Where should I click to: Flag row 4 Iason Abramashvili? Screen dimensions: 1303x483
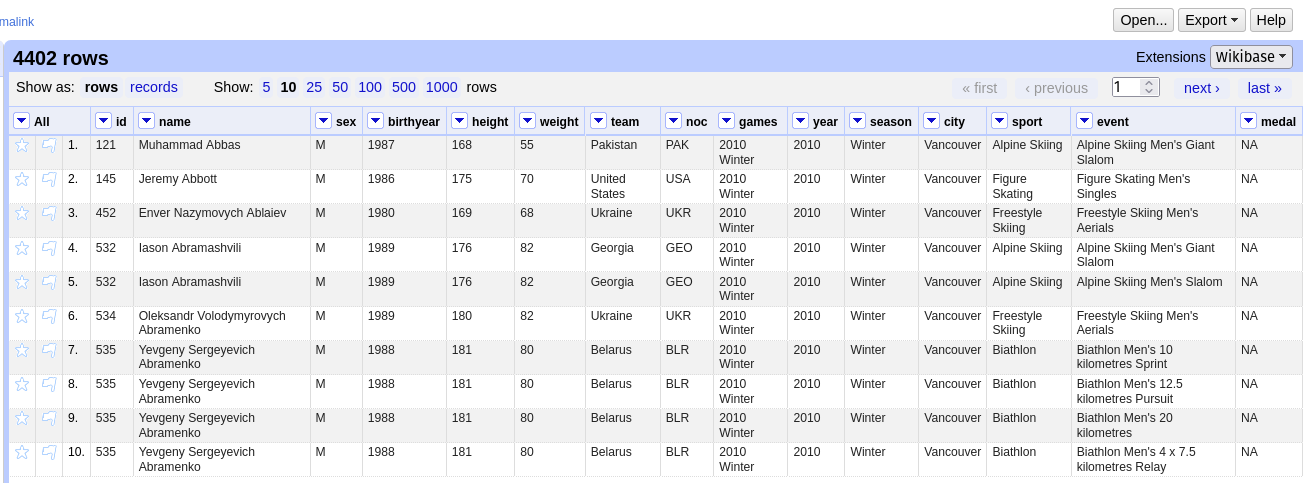point(49,249)
